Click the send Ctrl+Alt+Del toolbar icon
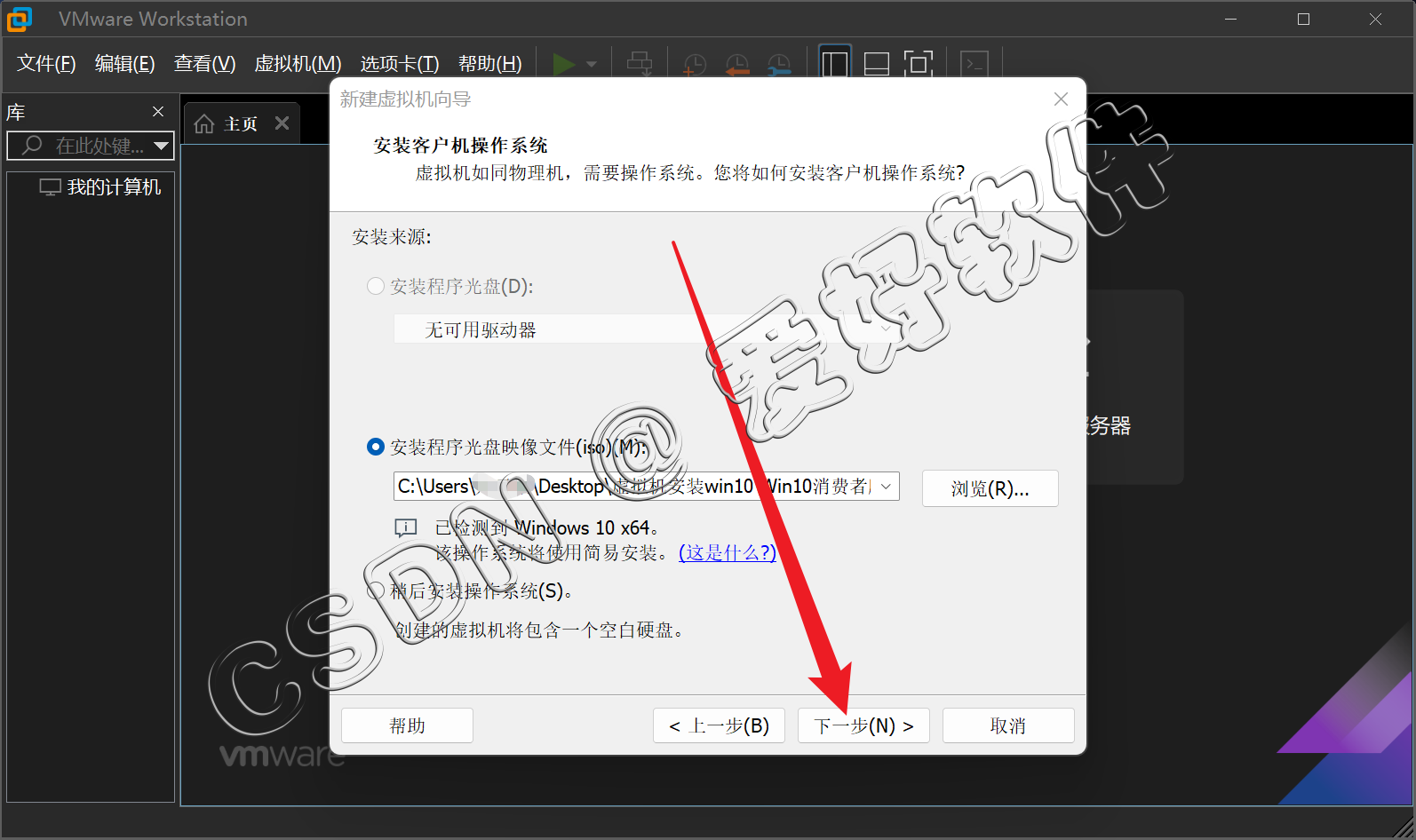The height and width of the screenshot is (840, 1416). pyautogui.click(x=640, y=64)
